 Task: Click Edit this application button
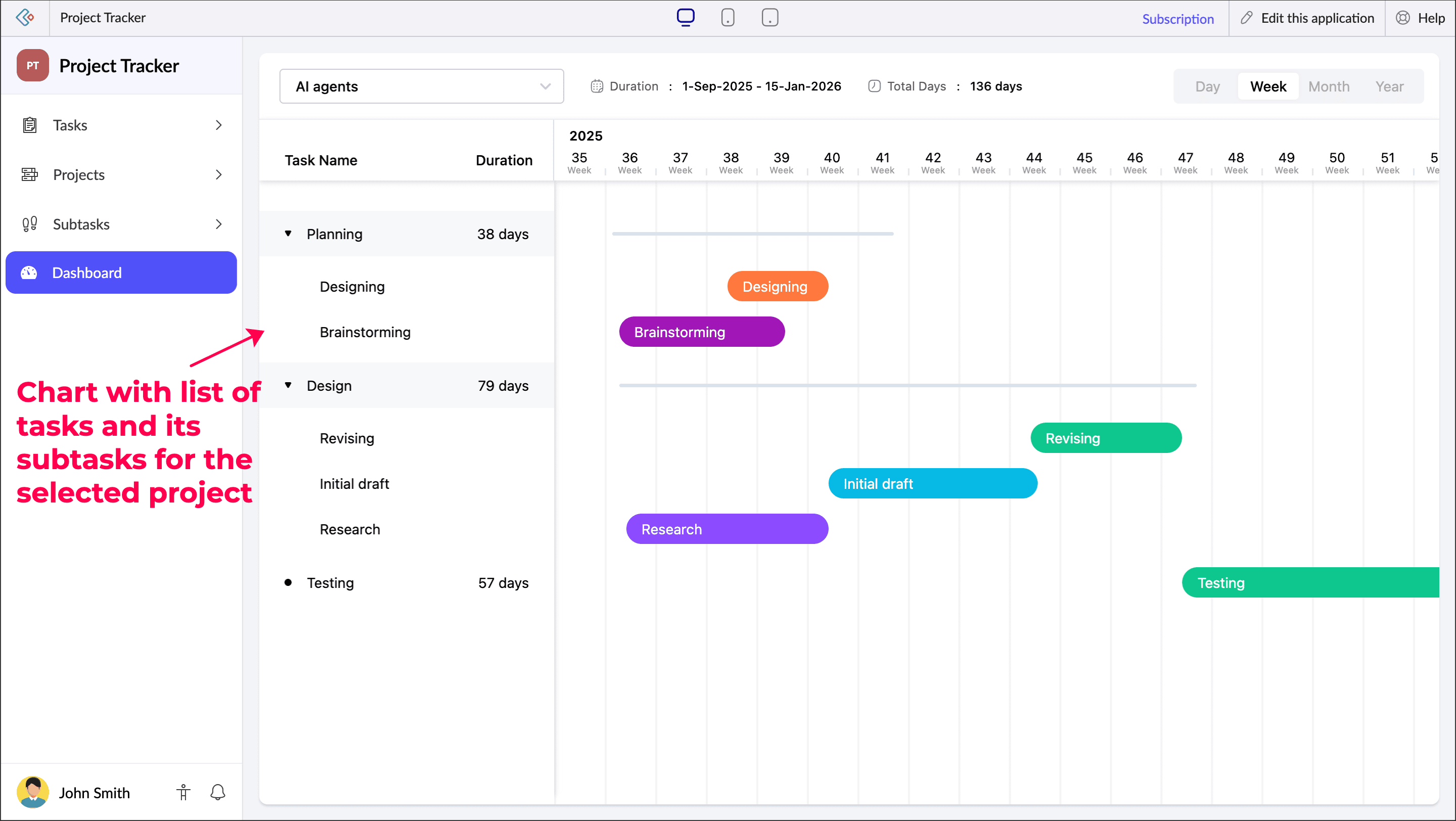(x=1307, y=18)
